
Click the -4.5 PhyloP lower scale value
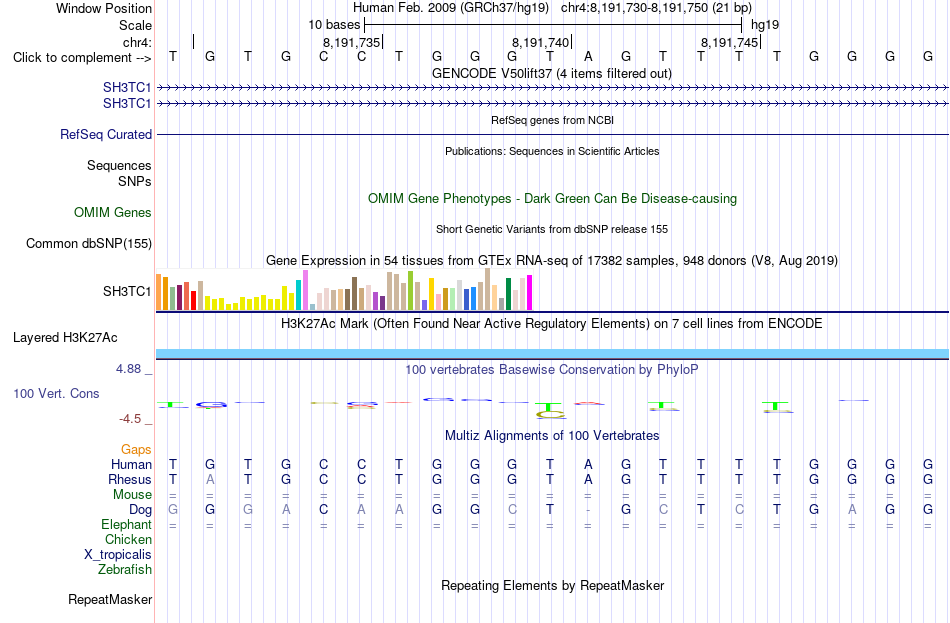pyautogui.click(x=130, y=419)
